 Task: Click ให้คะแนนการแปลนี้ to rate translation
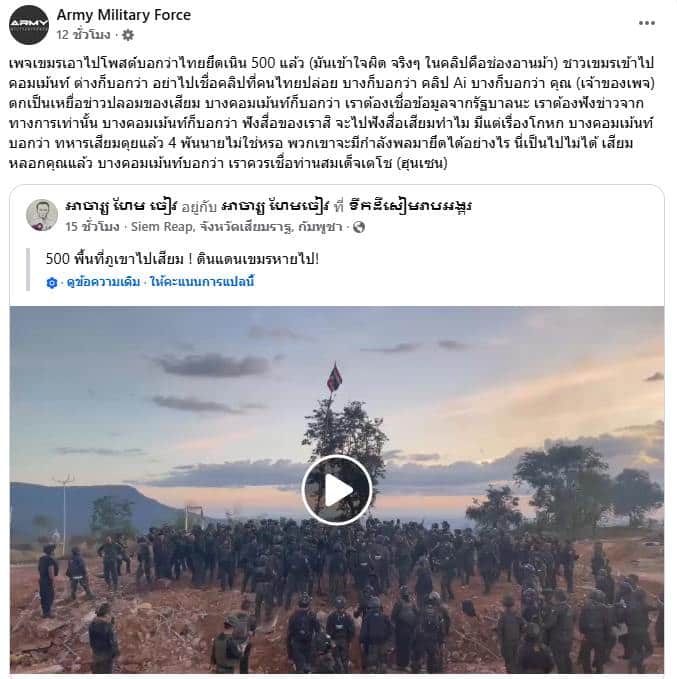point(202,282)
